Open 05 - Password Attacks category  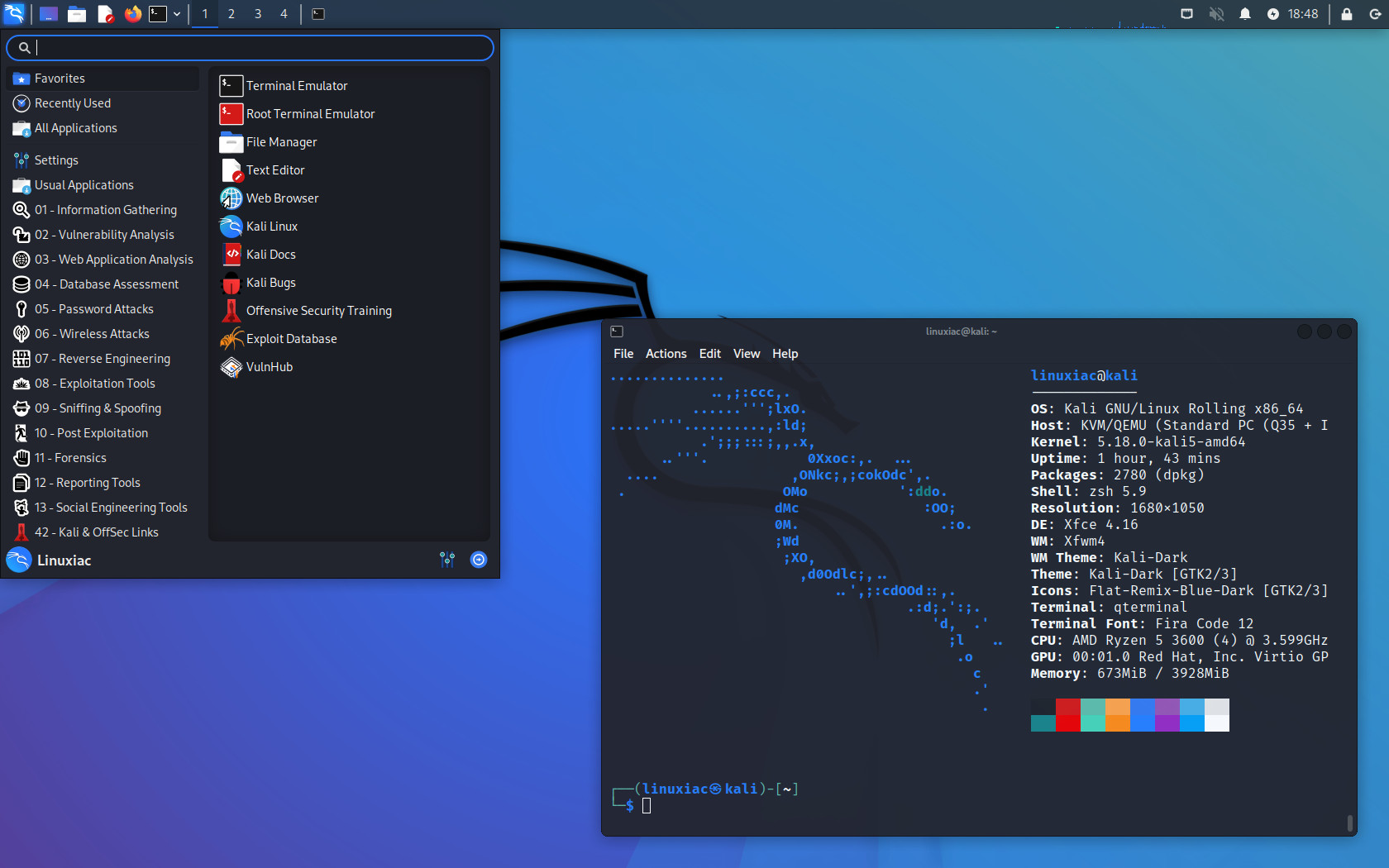coord(103,309)
